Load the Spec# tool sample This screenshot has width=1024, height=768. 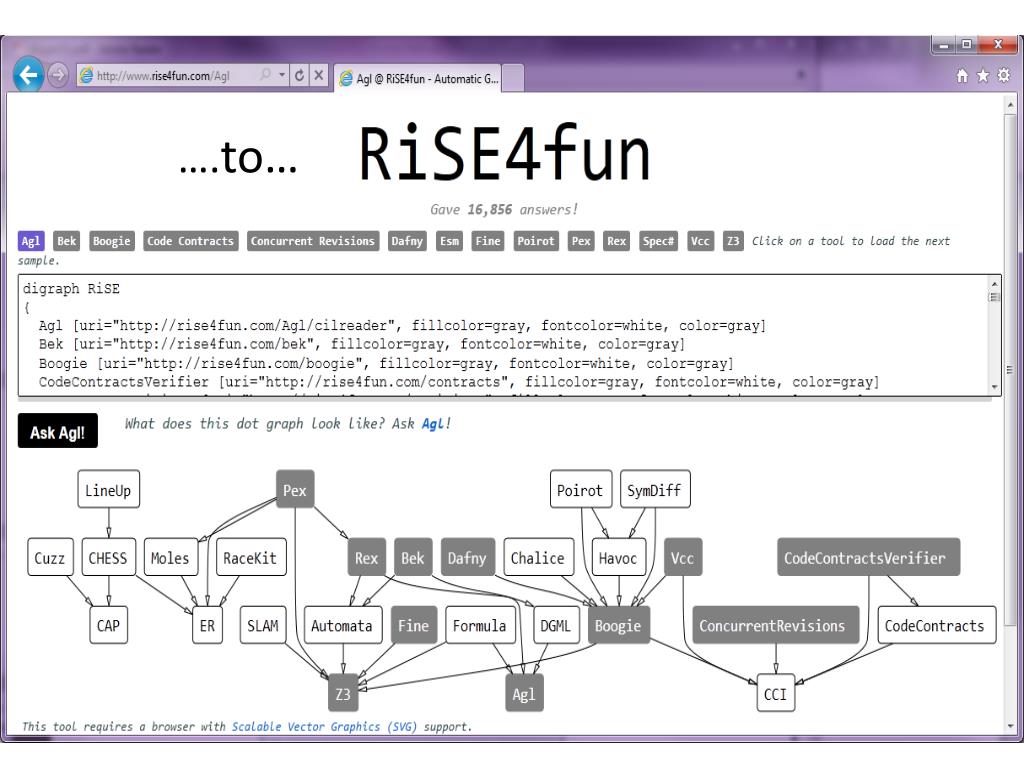point(658,241)
